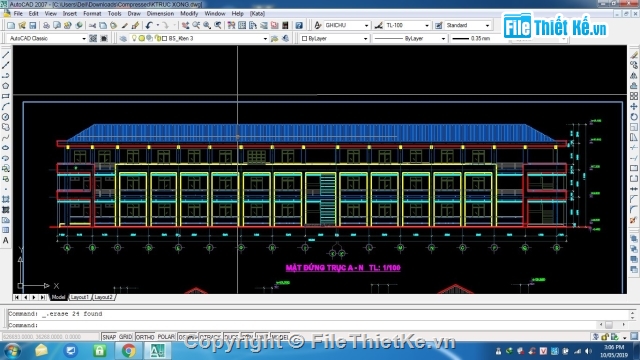Select the Move tool in Modify toolbar

pos(633,107)
